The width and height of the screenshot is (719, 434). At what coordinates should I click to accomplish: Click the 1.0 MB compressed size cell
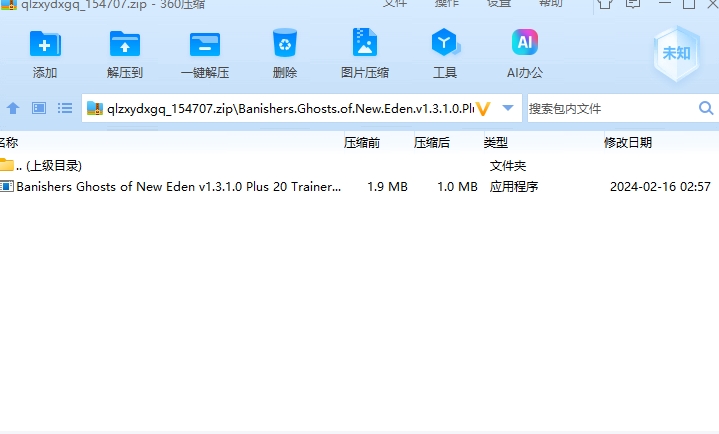pos(457,187)
